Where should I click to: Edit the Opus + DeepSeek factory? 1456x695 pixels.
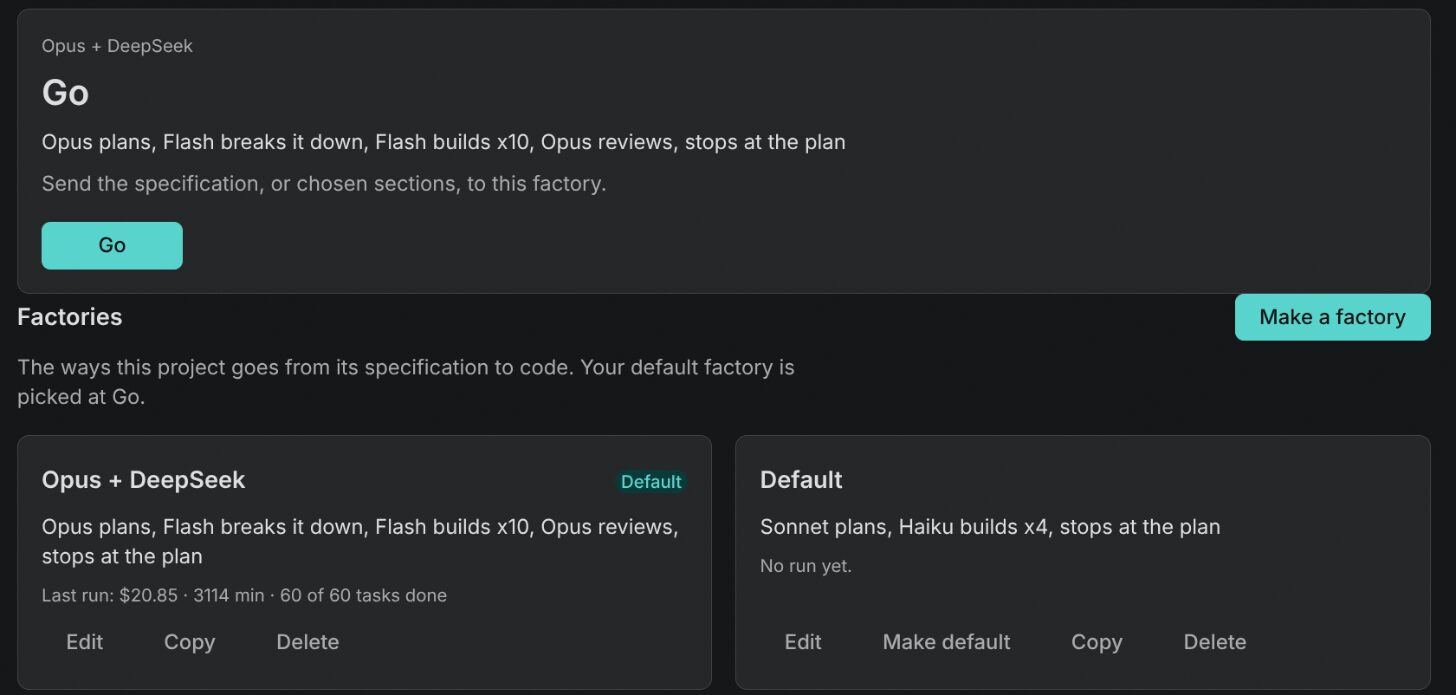pos(85,642)
